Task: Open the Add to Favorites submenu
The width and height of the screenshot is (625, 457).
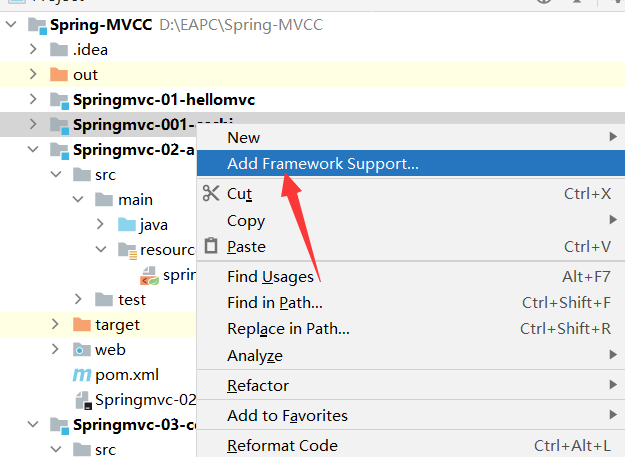Action: [411, 416]
